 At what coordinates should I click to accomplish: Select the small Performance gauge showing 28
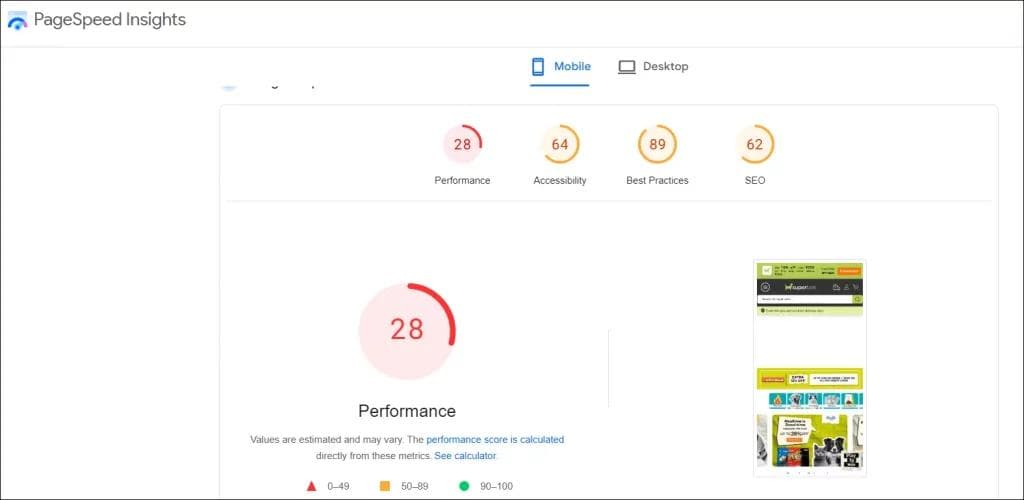(462, 144)
